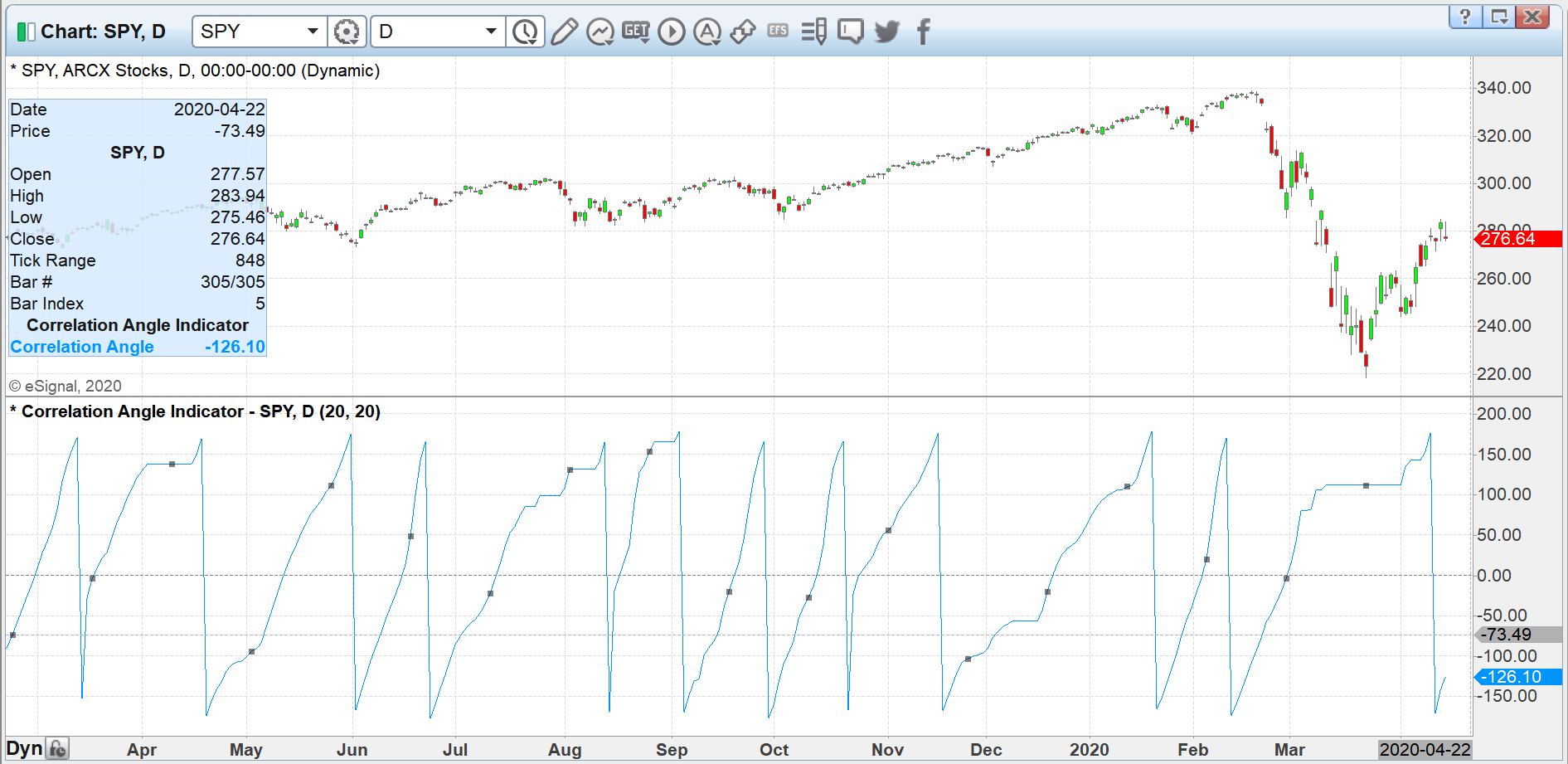Viewport: 1568px width, 764px height.
Task: Toggle the Dyn time template lock
Action: tap(55, 747)
